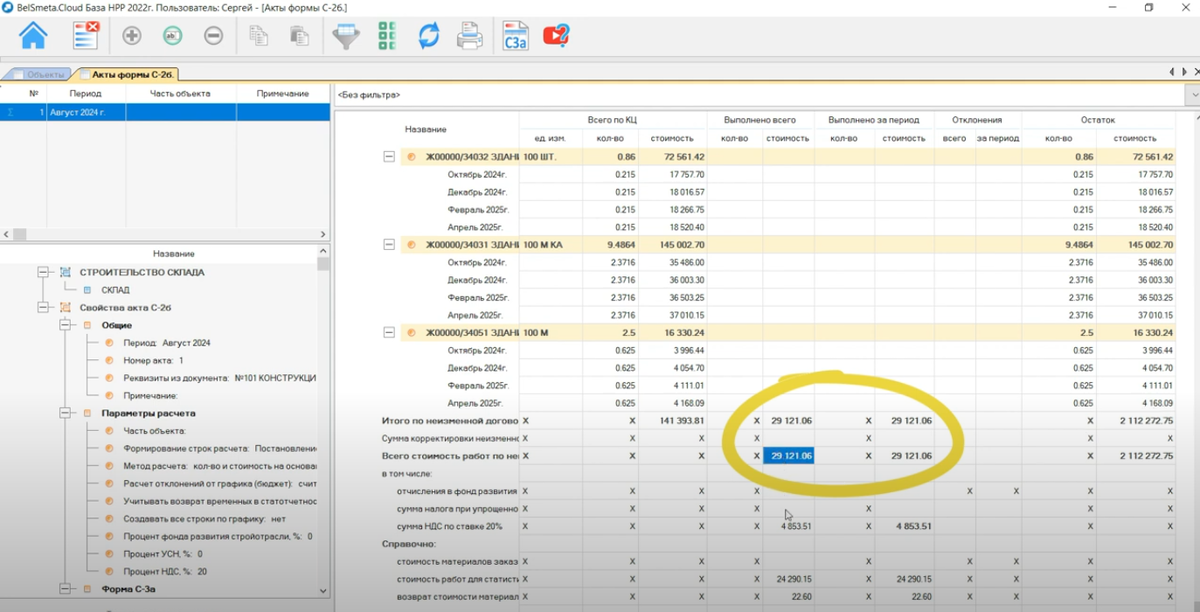Image resolution: width=1200 pixels, height=612 pixels.
Task: Click the Свойства акта С-2б node icon
Action: coord(65,307)
